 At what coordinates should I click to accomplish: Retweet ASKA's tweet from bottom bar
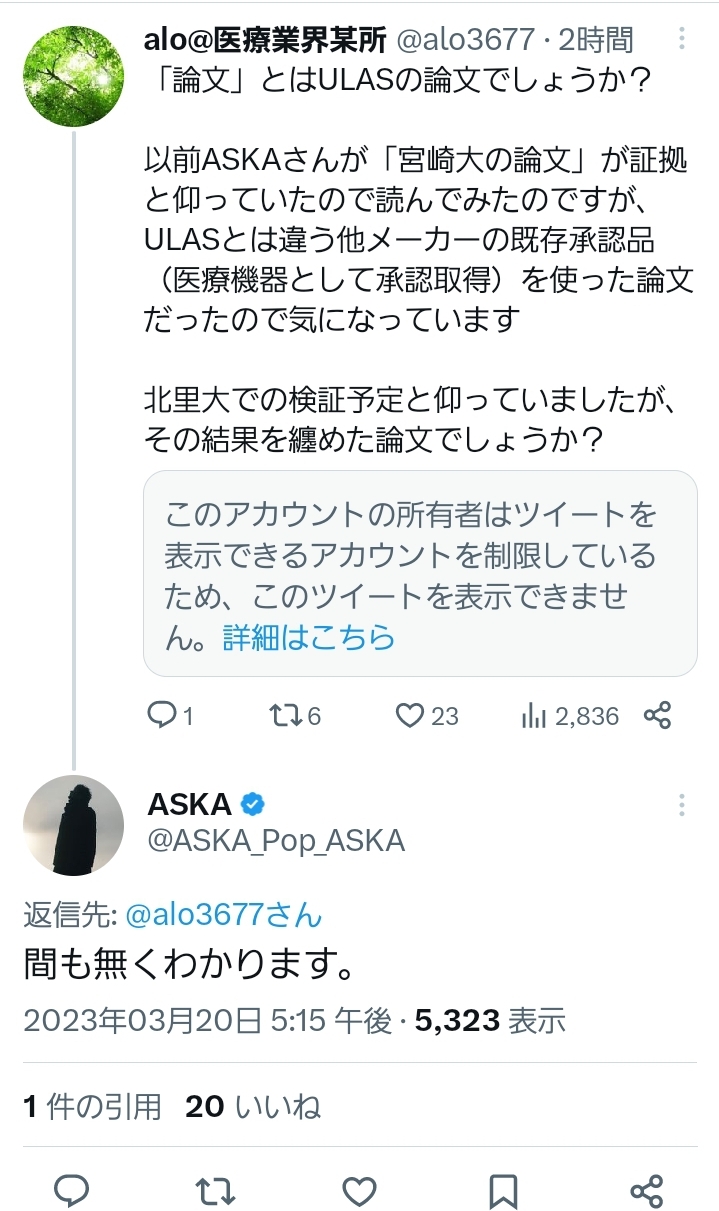pos(215,1190)
